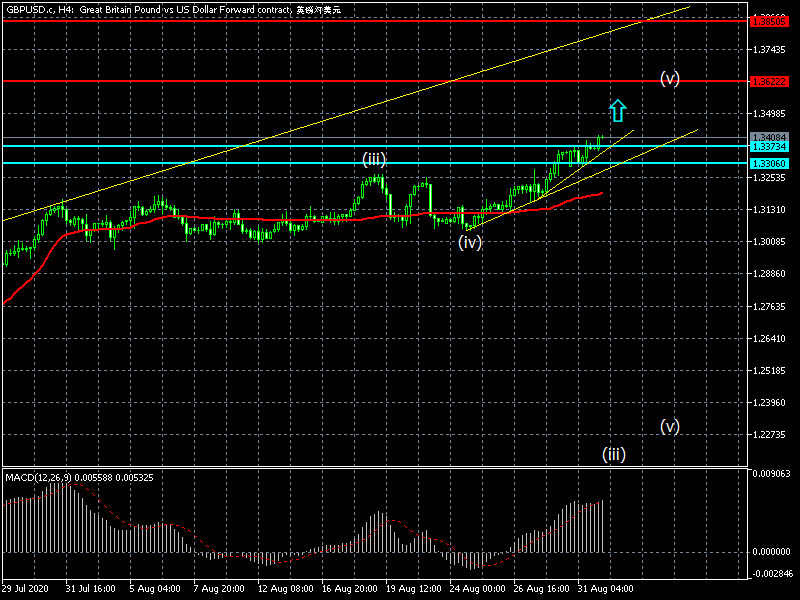Select the (iii) label above the candle peak
This screenshot has width=800, height=600.
(x=374, y=159)
